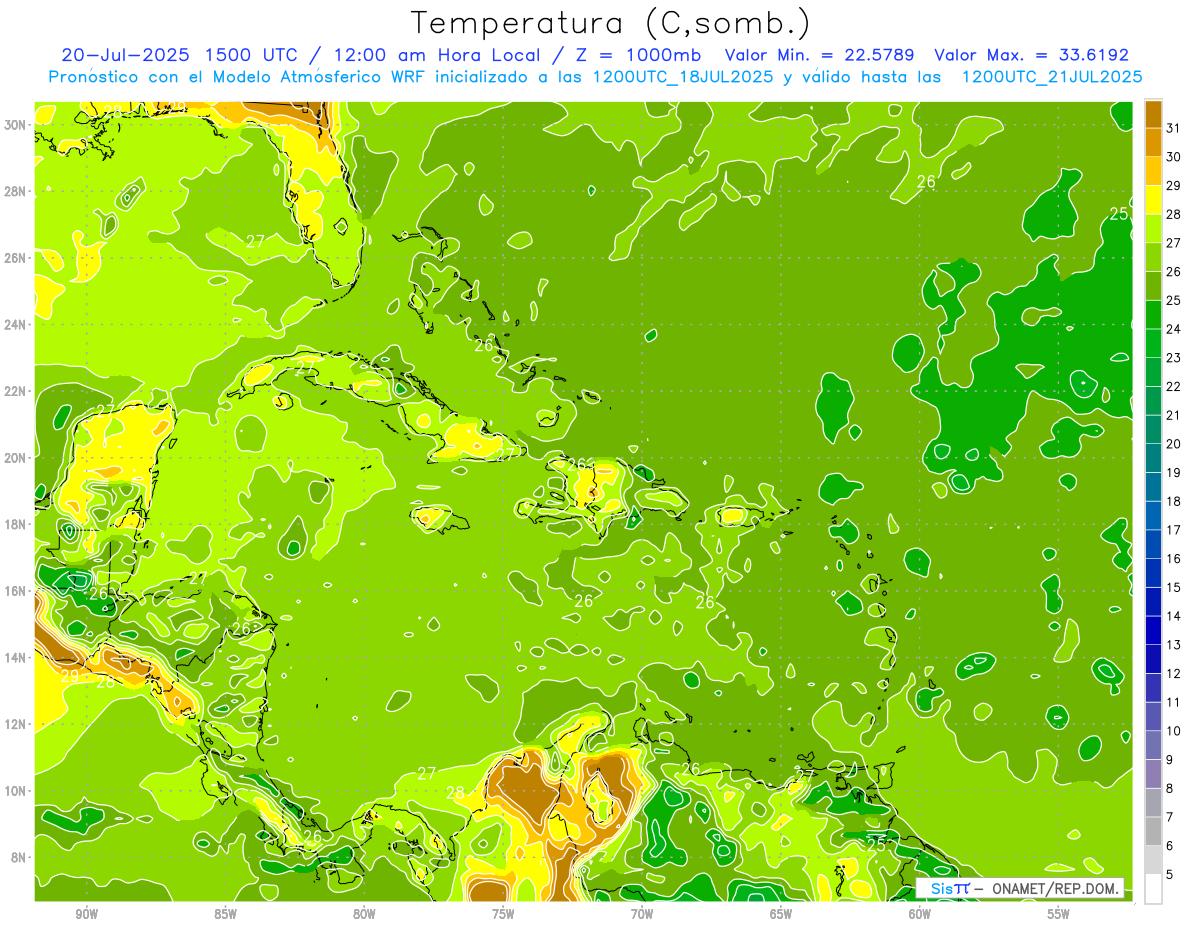Click legend scale value 10
The image size is (1200, 927).
(x=1174, y=731)
